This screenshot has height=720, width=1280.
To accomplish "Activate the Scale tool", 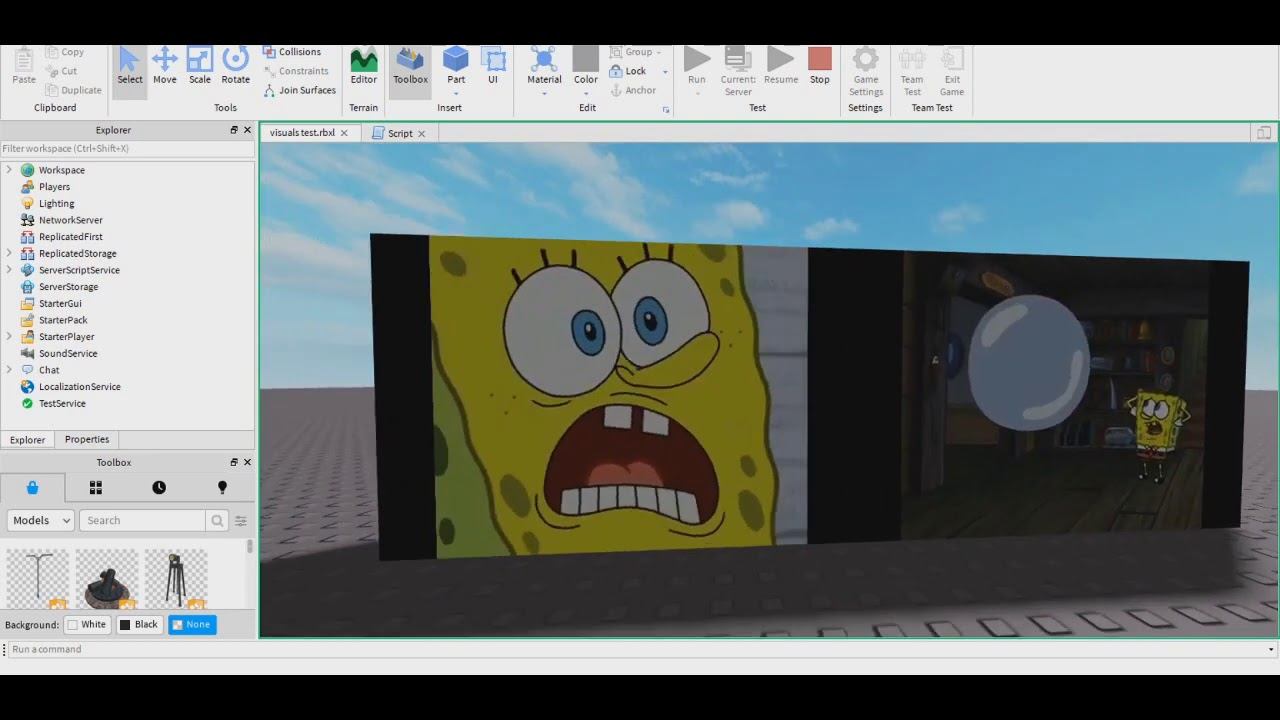I will (x=200, y=67).
